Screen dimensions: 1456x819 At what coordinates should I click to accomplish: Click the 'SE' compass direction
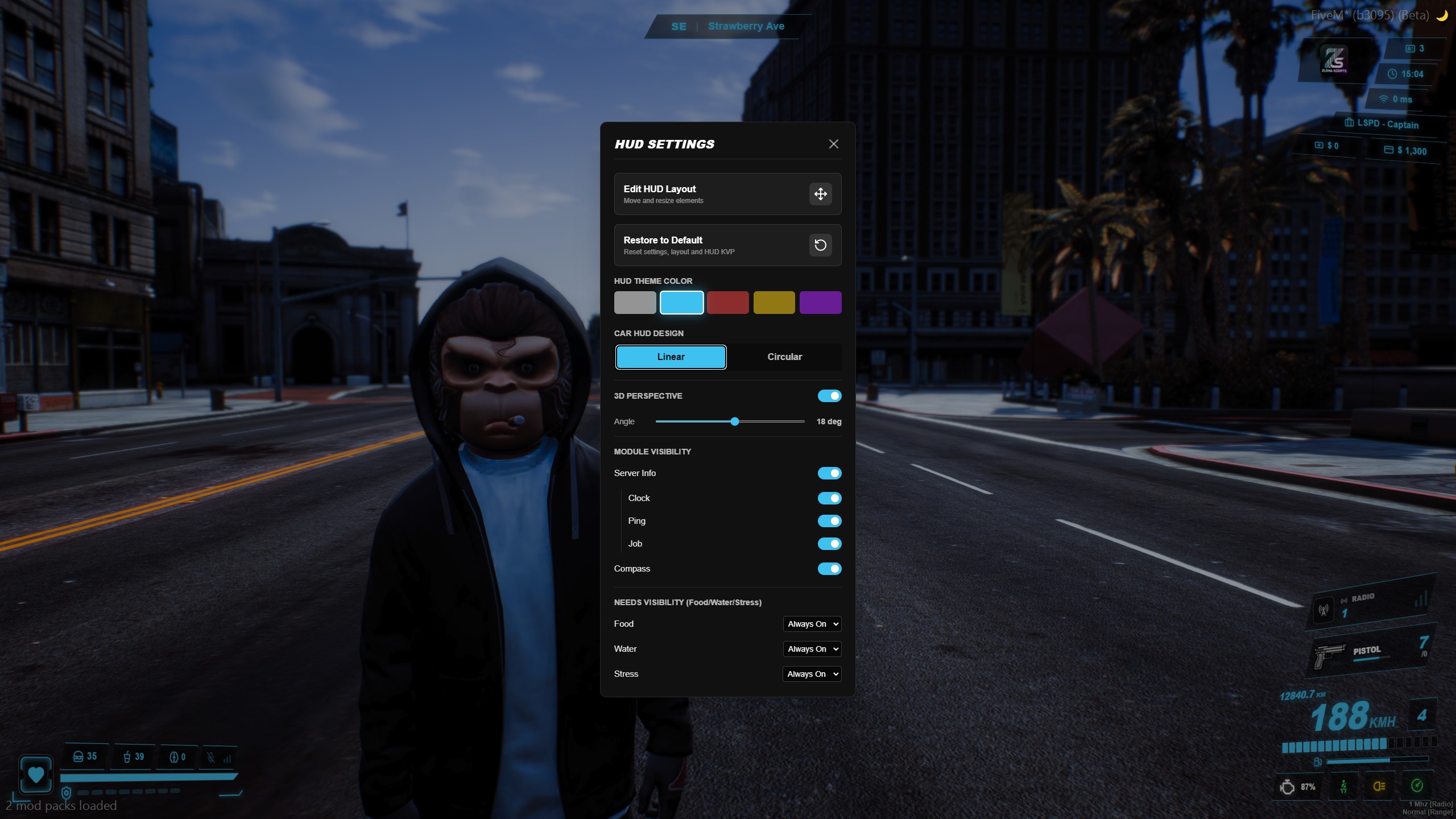coord(679,27)
